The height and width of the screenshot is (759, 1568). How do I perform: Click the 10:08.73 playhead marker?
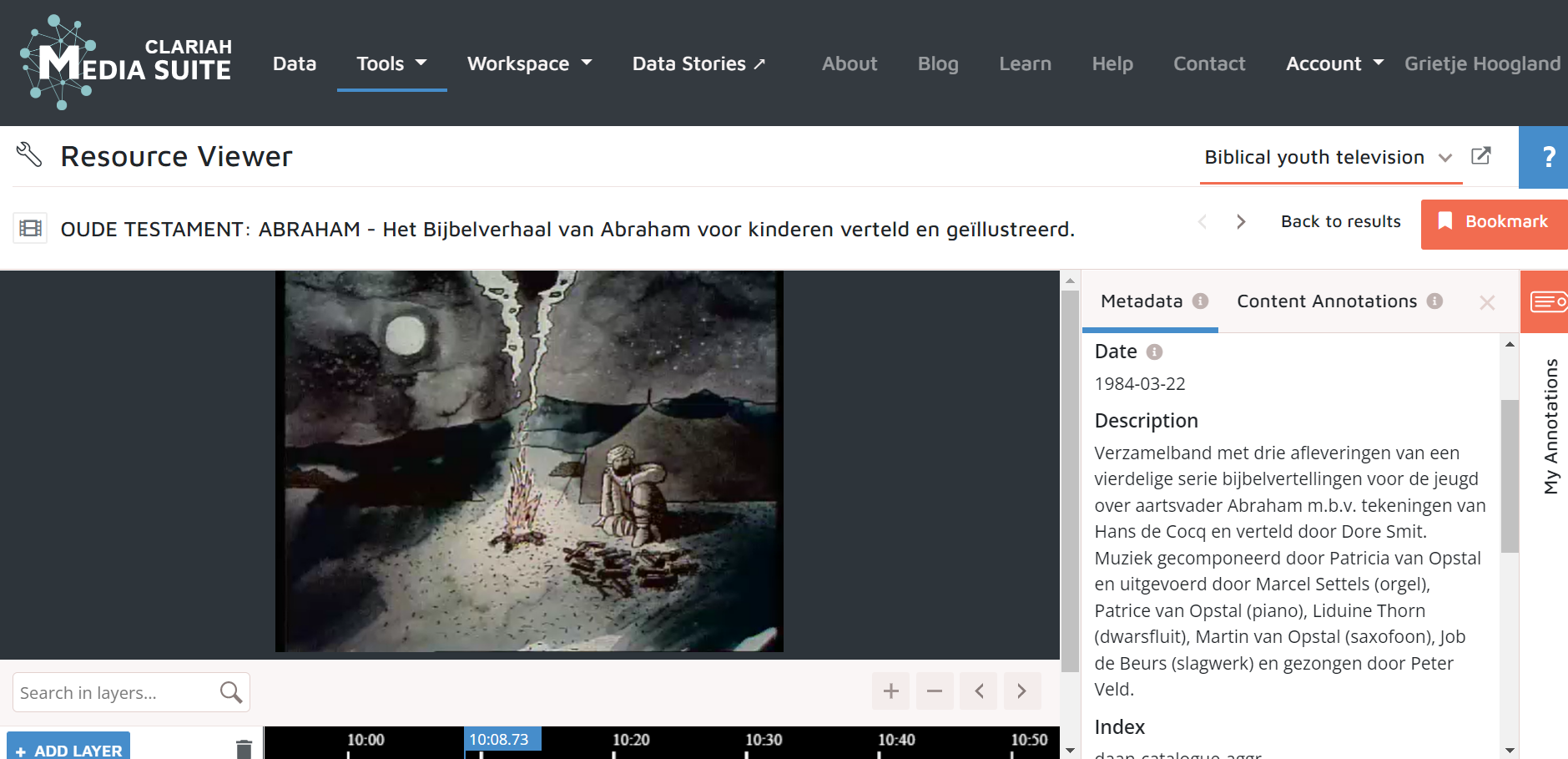[501, 740]
